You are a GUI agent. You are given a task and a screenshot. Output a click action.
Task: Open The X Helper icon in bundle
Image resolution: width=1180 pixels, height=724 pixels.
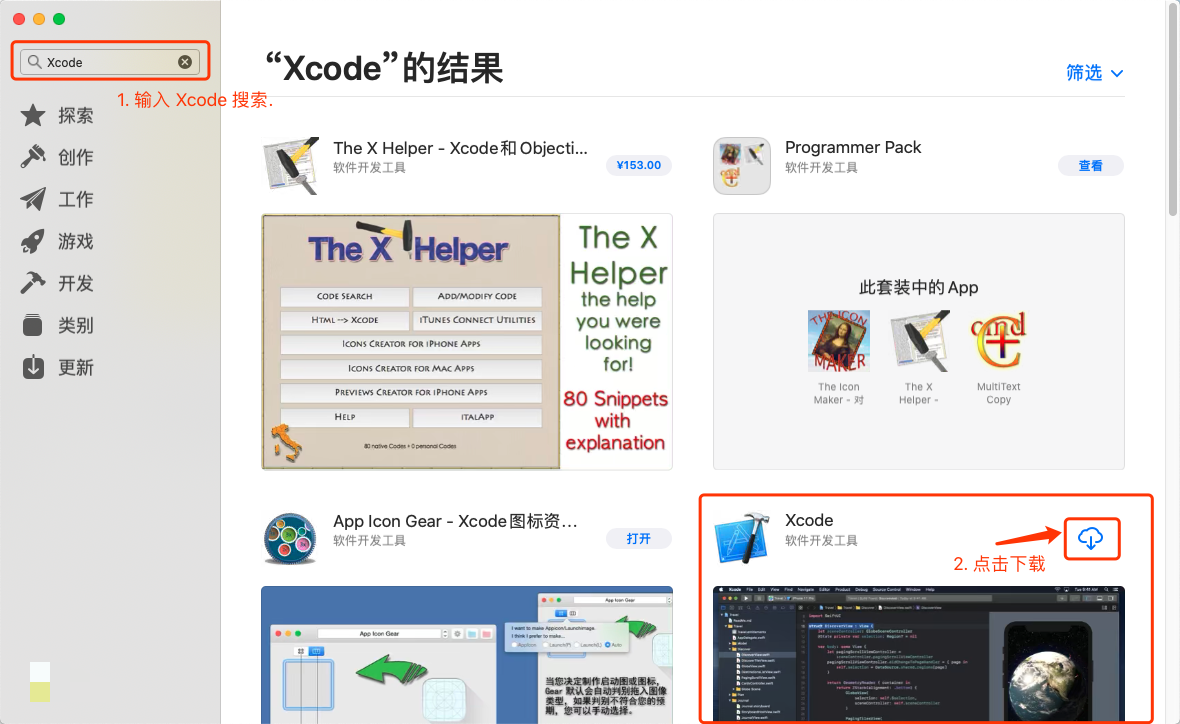click(x=919, y=341)
